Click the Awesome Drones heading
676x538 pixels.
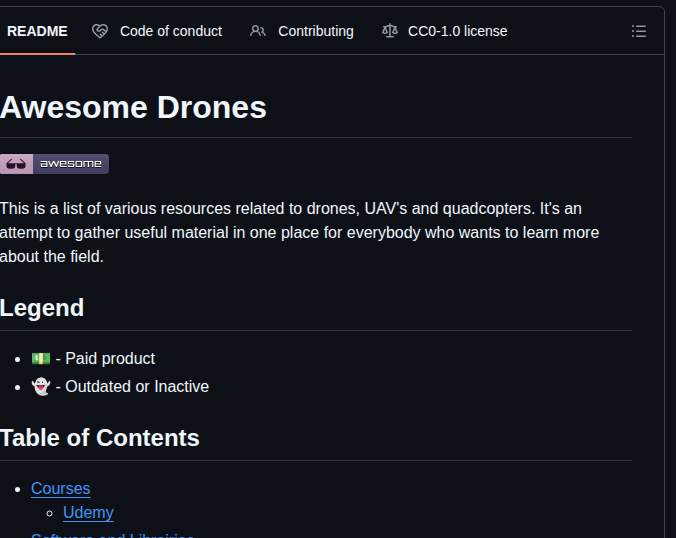(133, 107)
